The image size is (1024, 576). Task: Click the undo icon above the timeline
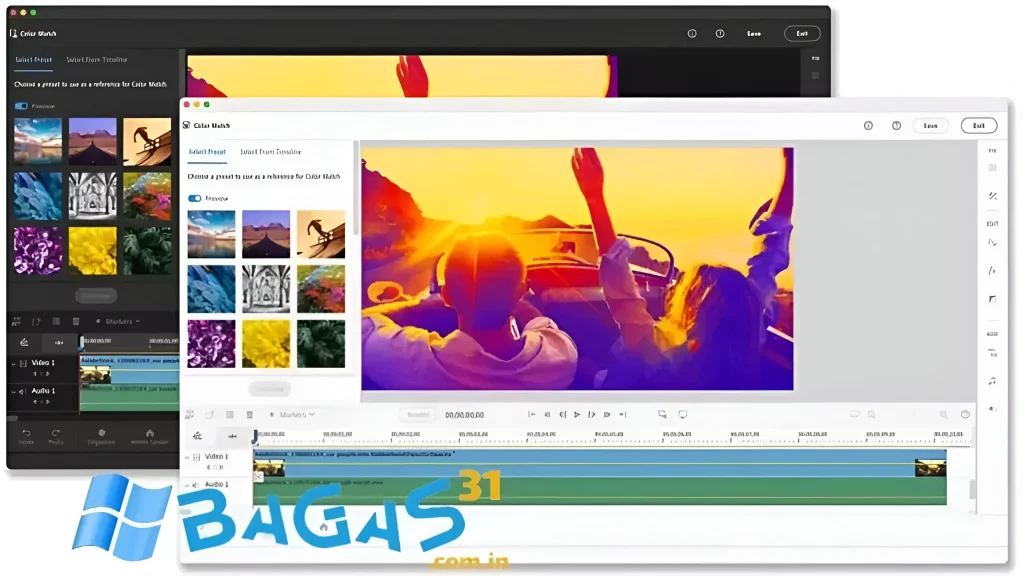pos(209,414)
